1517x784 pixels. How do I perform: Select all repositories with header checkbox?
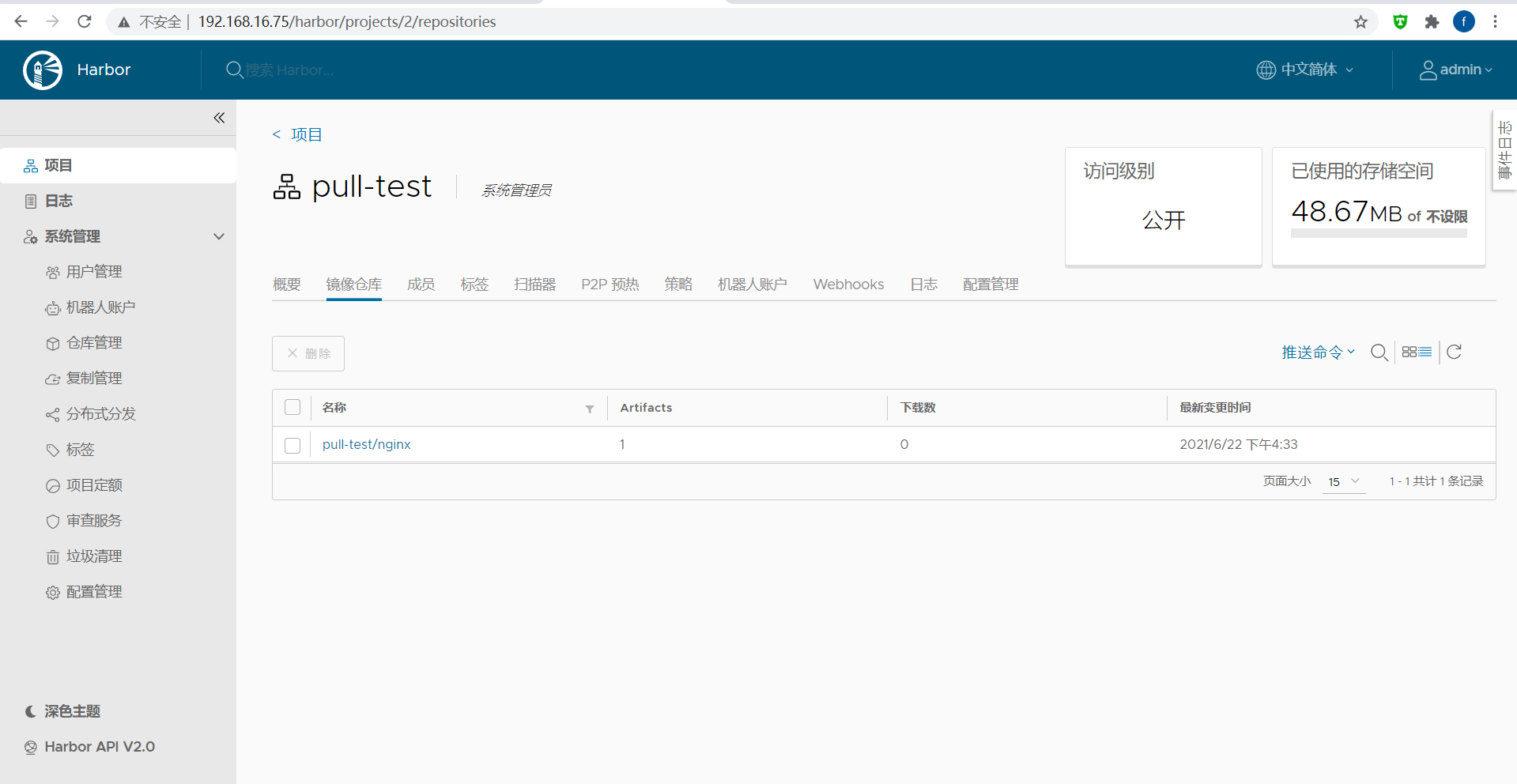pos(292,408)
